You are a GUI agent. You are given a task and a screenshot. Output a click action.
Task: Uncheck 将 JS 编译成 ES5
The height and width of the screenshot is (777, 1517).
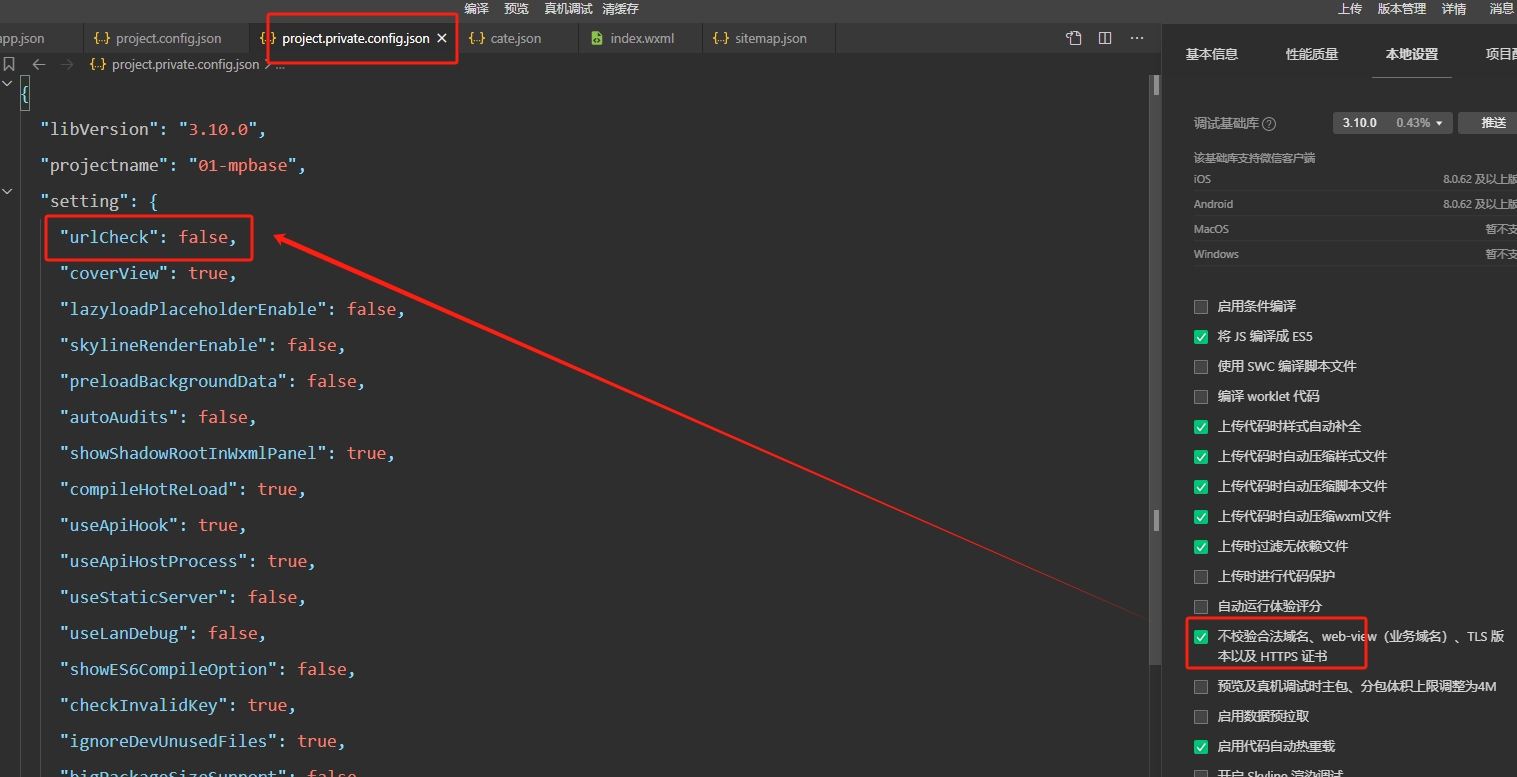click(x=1201, y=336)
